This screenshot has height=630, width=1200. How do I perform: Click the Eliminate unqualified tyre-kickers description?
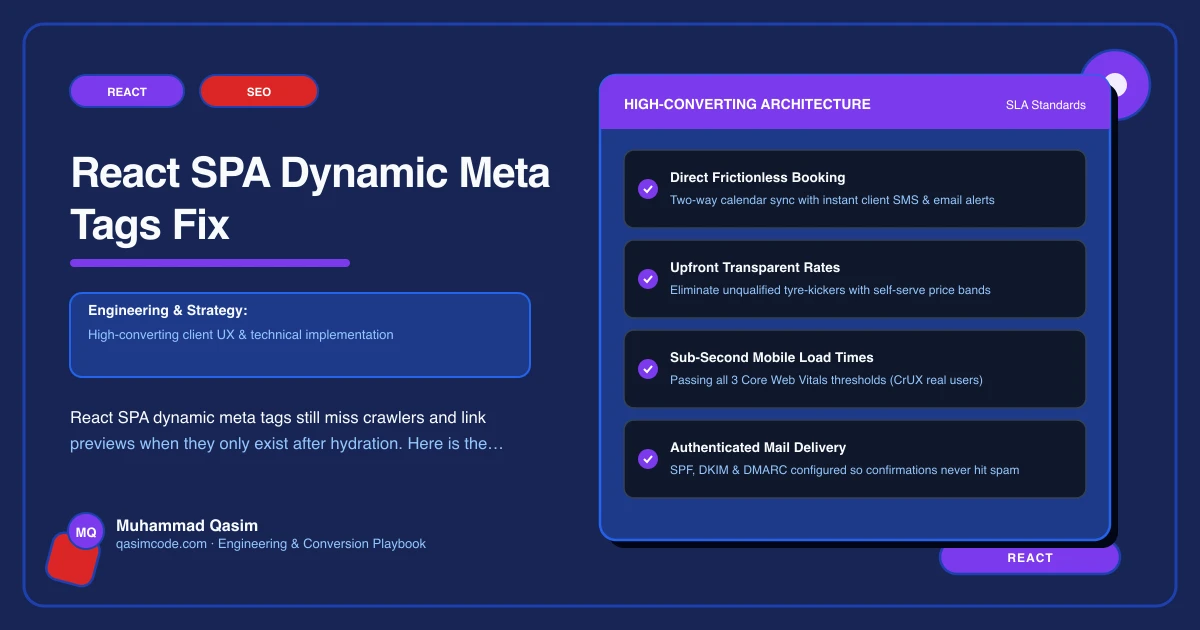click(830, 290)
